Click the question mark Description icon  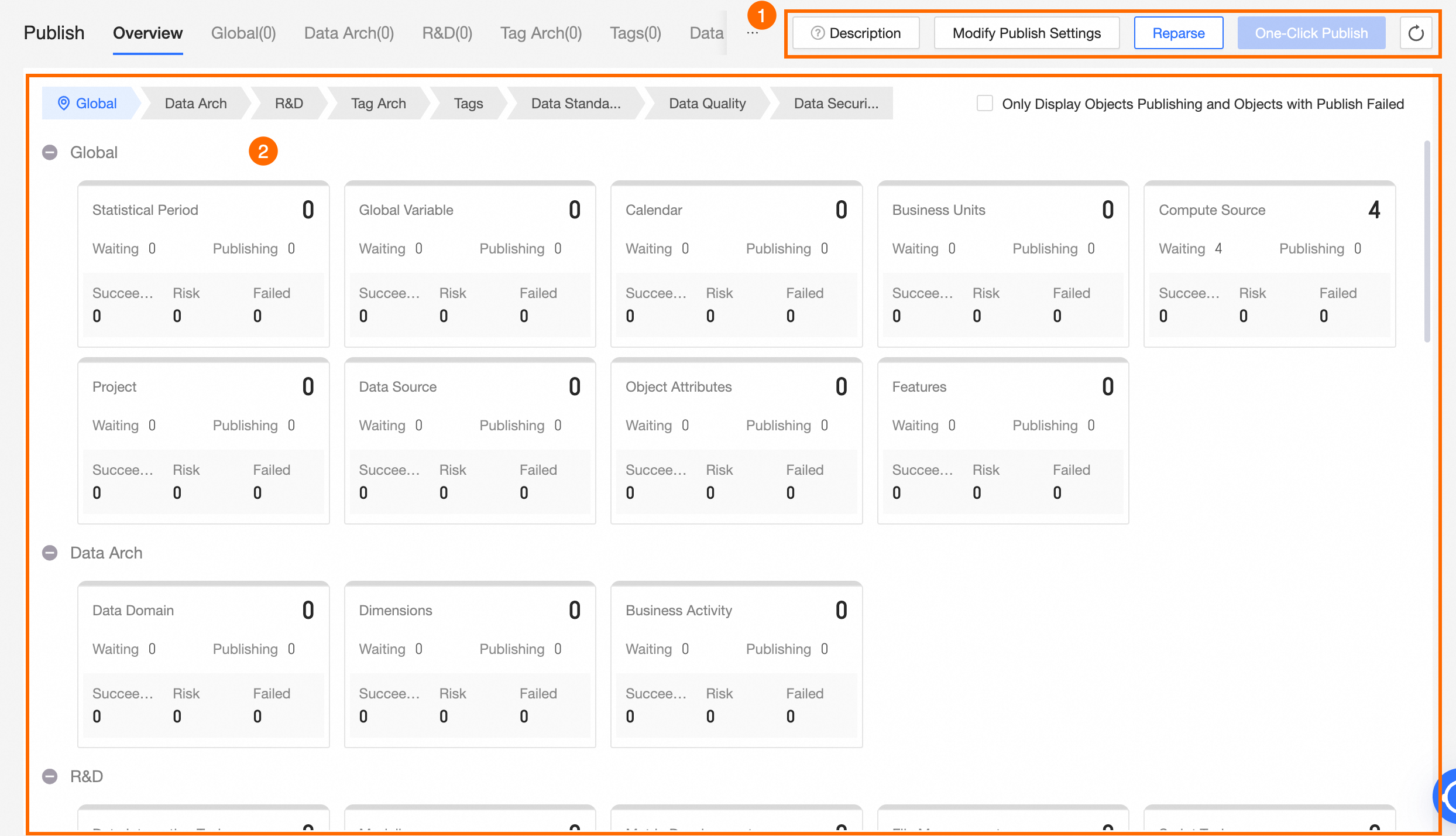click(x=818, y=33)
